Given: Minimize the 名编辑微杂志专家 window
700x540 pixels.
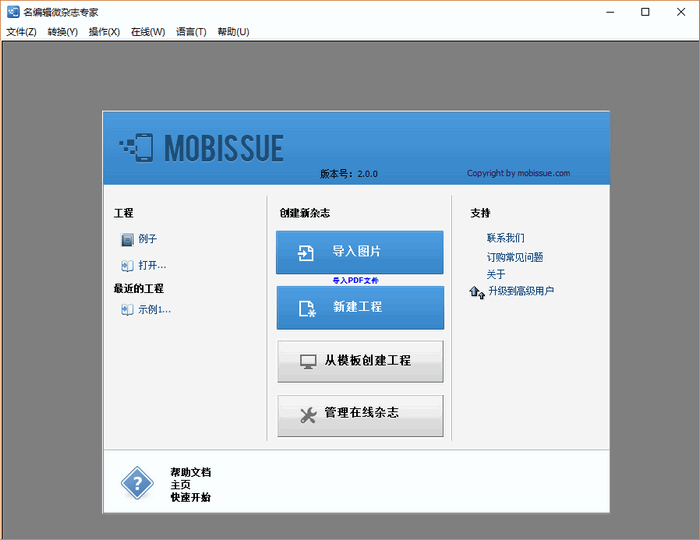Looking at the screenshot, I should pyautogui.click(x=610, y=12).
